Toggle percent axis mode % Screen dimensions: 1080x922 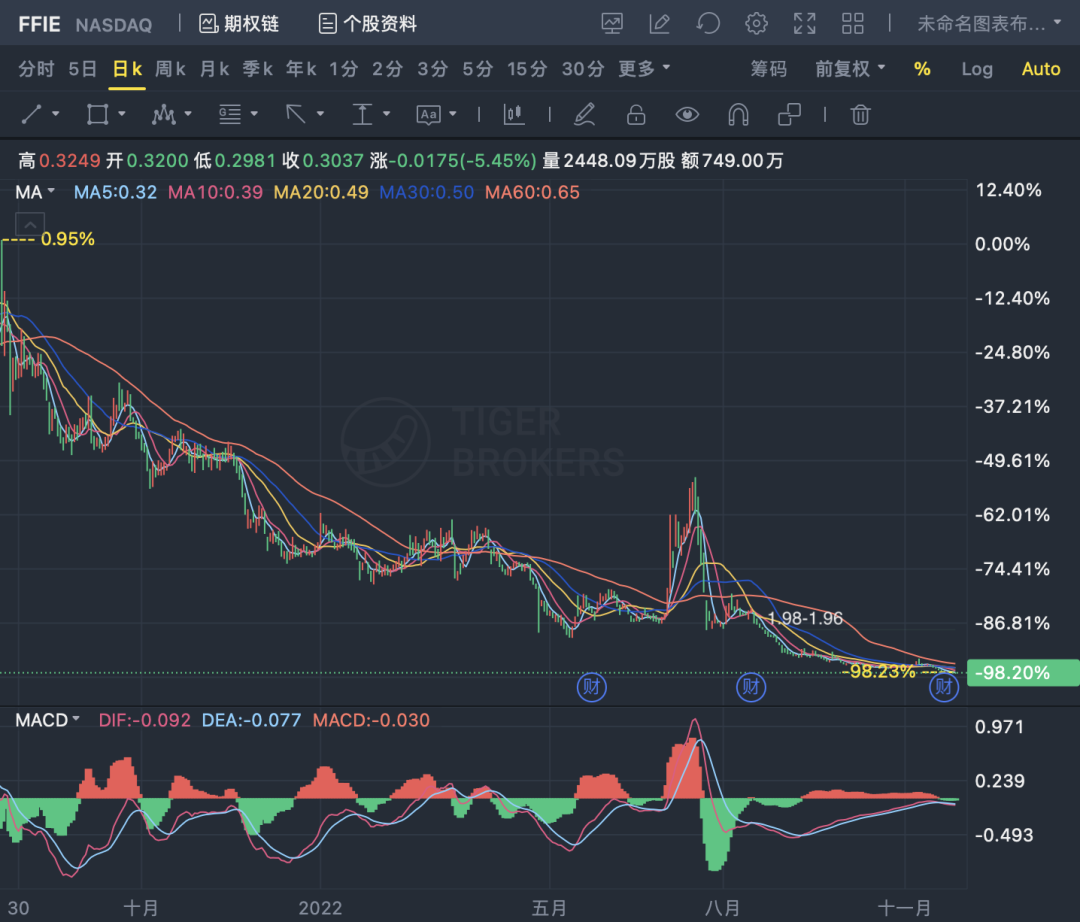tap(922, 69)
